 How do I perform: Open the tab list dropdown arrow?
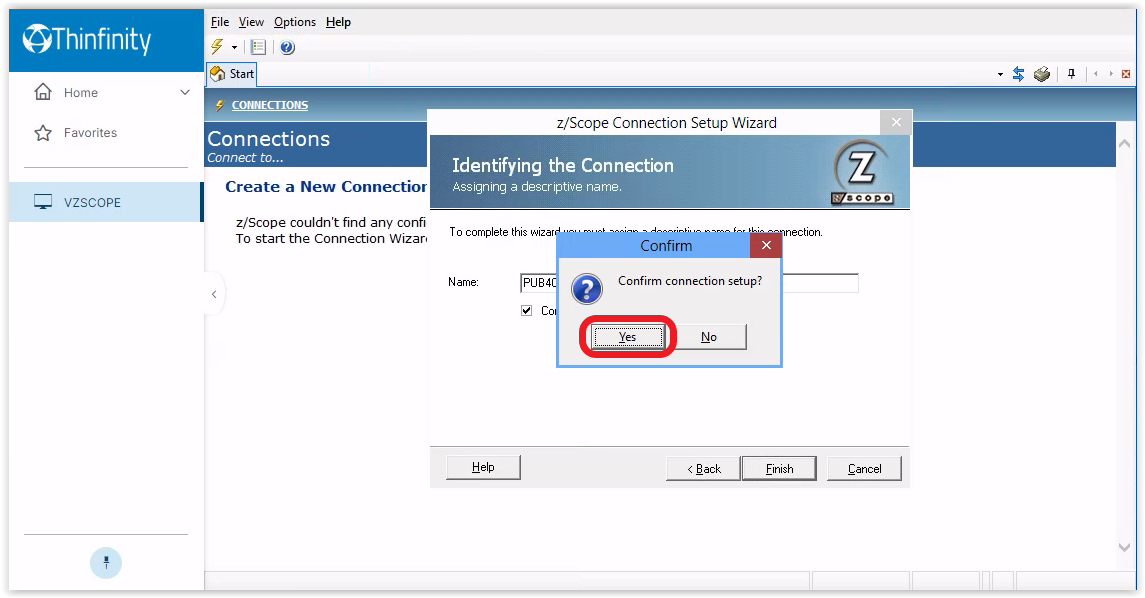pyautogui.click(x=1000, y=74)
